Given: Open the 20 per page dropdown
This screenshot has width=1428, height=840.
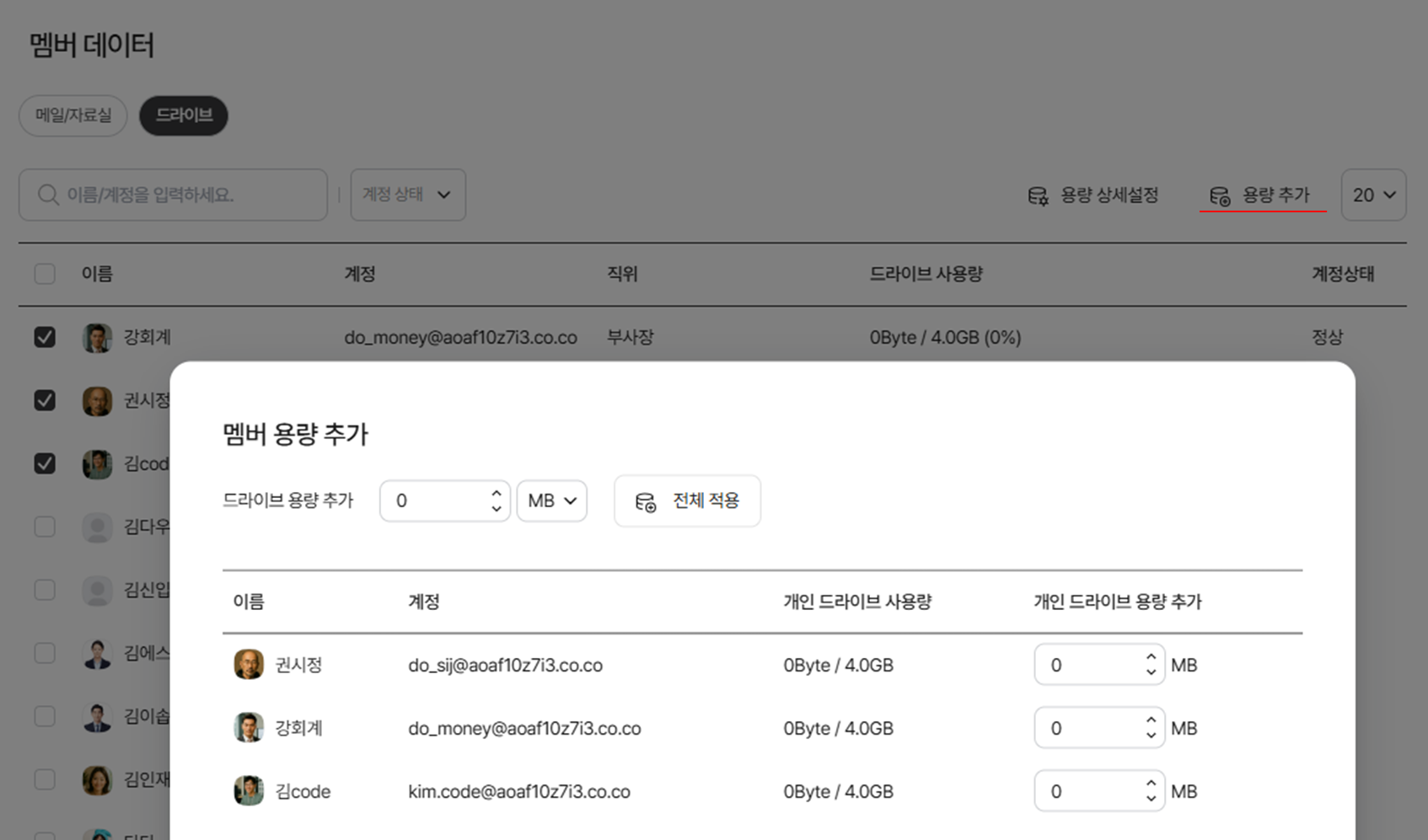Looking at the screenshot, I should tap(1373, 195).
